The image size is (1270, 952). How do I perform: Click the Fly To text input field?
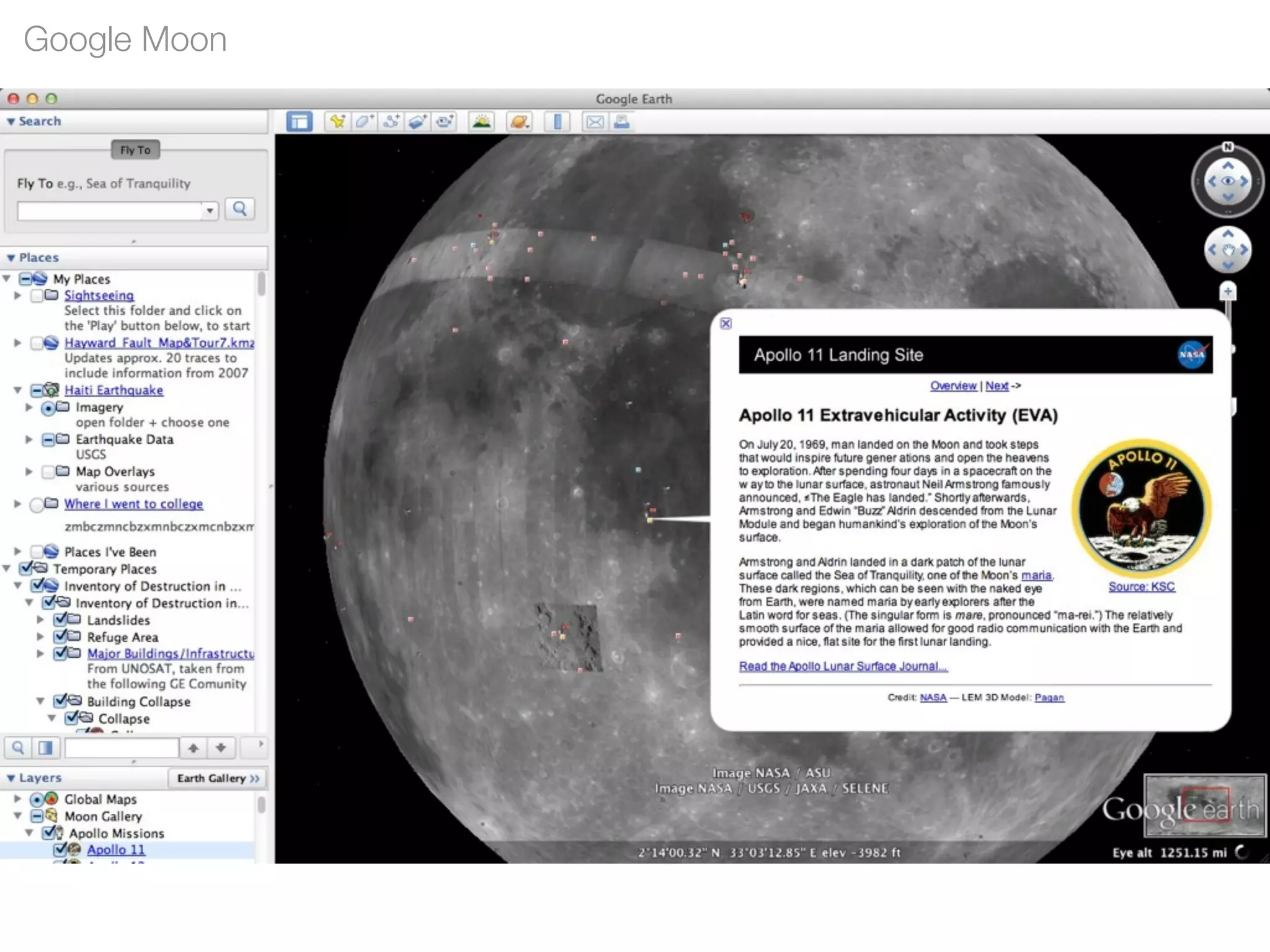tap(110, 211)
